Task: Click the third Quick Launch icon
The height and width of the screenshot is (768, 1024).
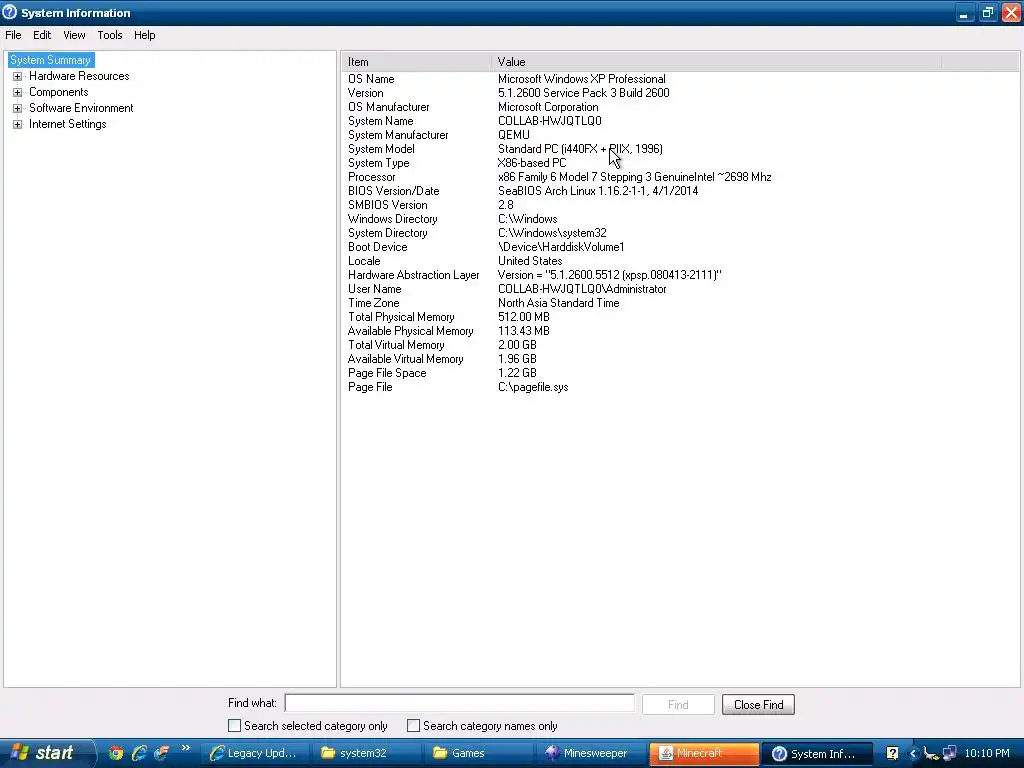Action: click(x=161, y=753)
